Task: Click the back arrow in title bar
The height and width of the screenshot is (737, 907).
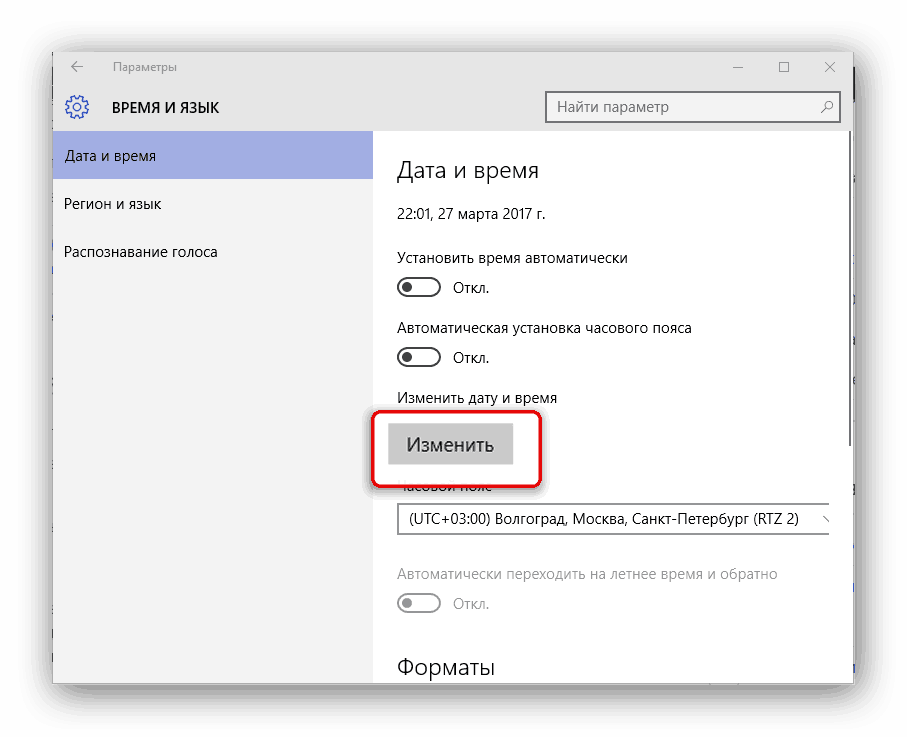Action: [77, 67]
